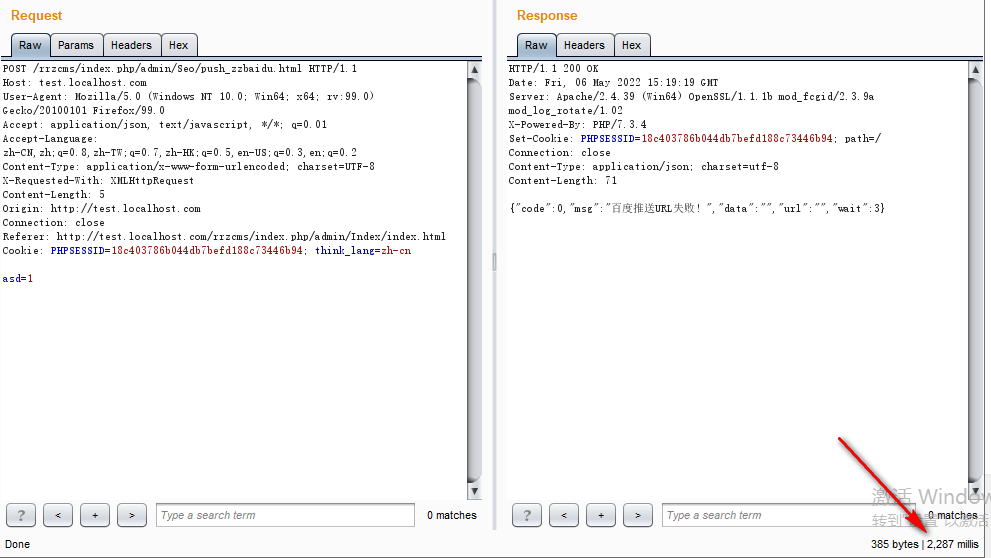This screenshot has width=991, height=558.
Task: Click the plus button in Request search bar
Action: [95, 515]
